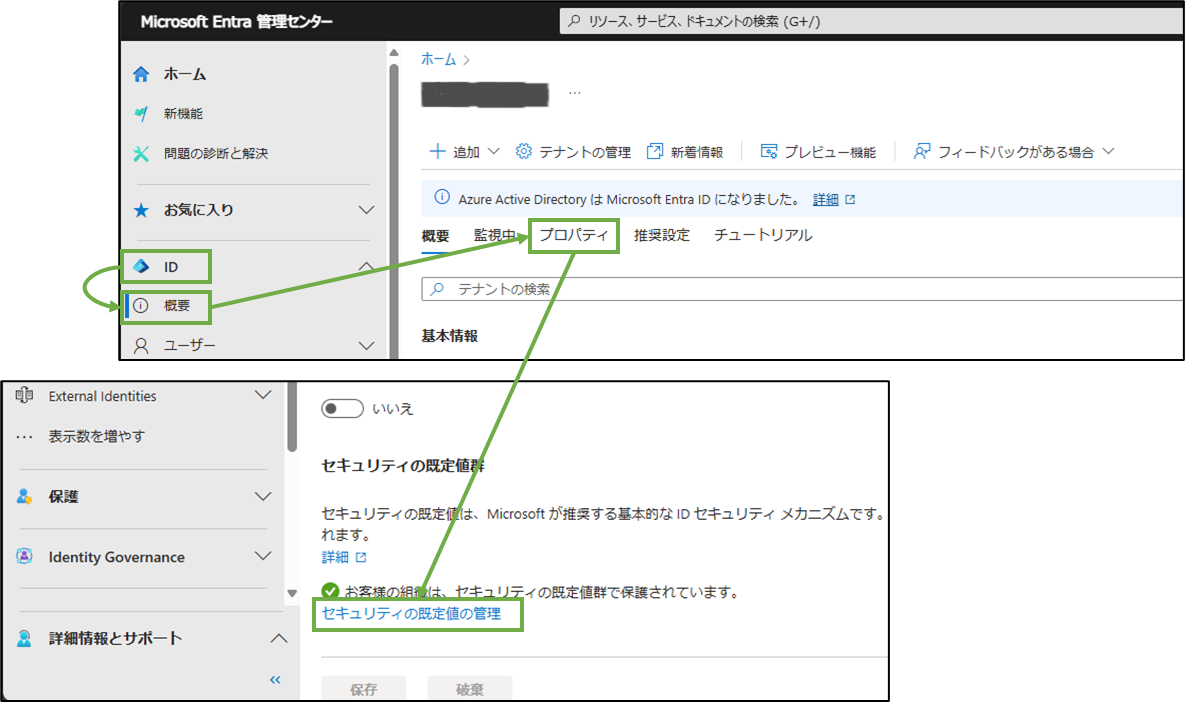Click the 新着情報 label

click(x=697, y=152)
